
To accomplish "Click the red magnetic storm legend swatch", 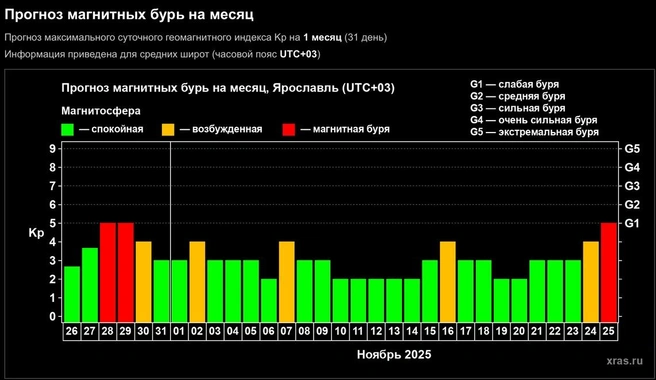I will (289, 130).
